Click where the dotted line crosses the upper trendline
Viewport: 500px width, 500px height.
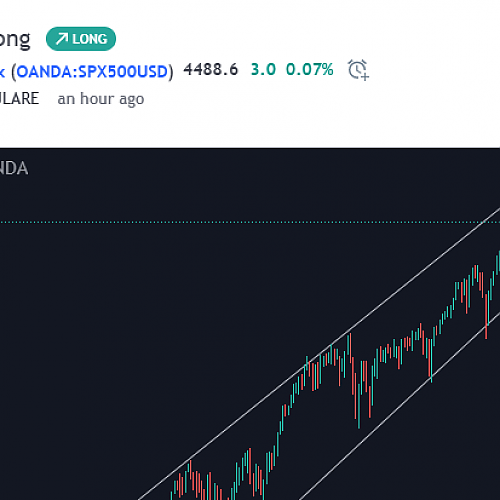pos(482,222)
